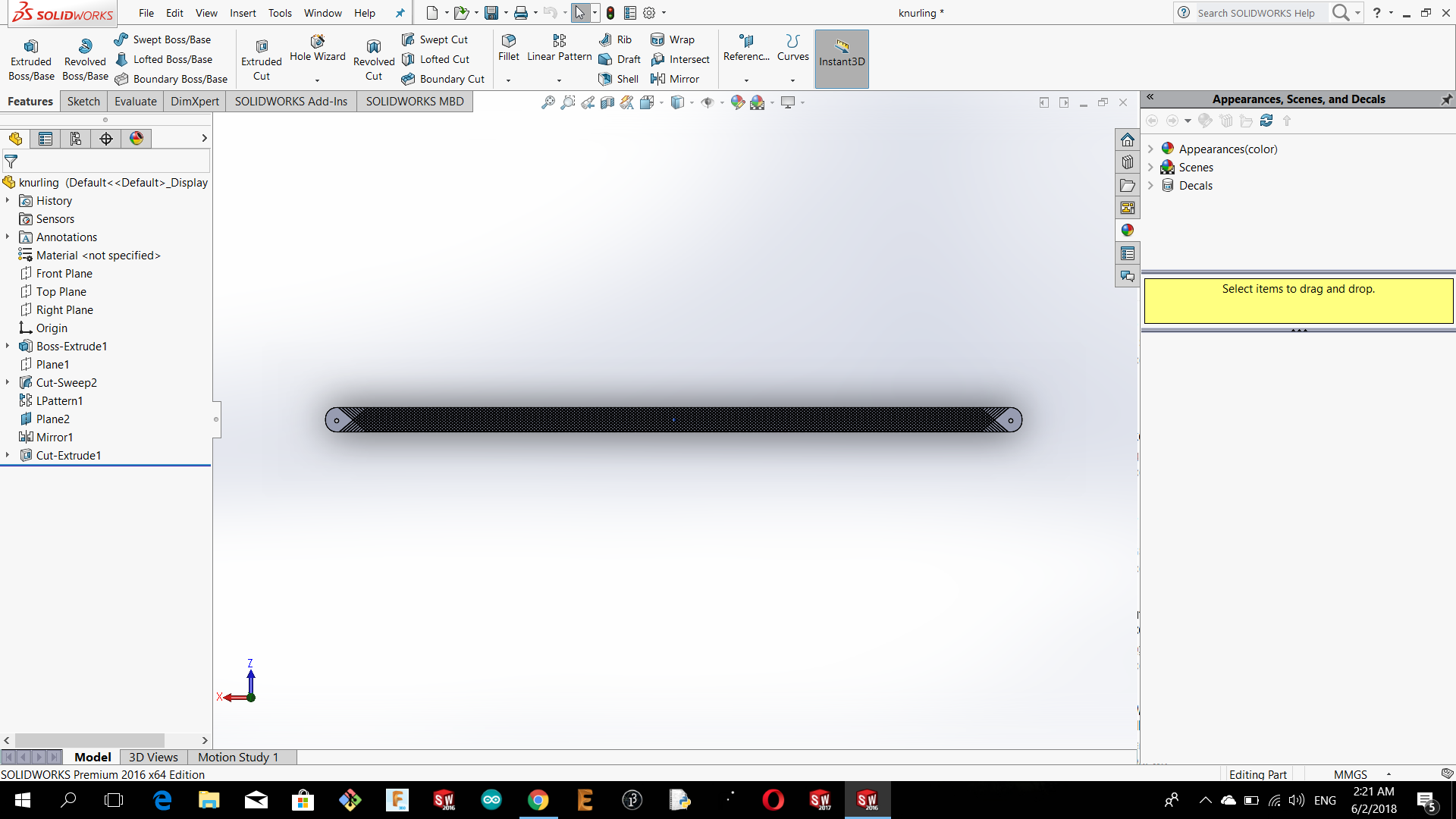Open Opera from the taskbar
Screen dimensions: 1456x819
point(773,800)
